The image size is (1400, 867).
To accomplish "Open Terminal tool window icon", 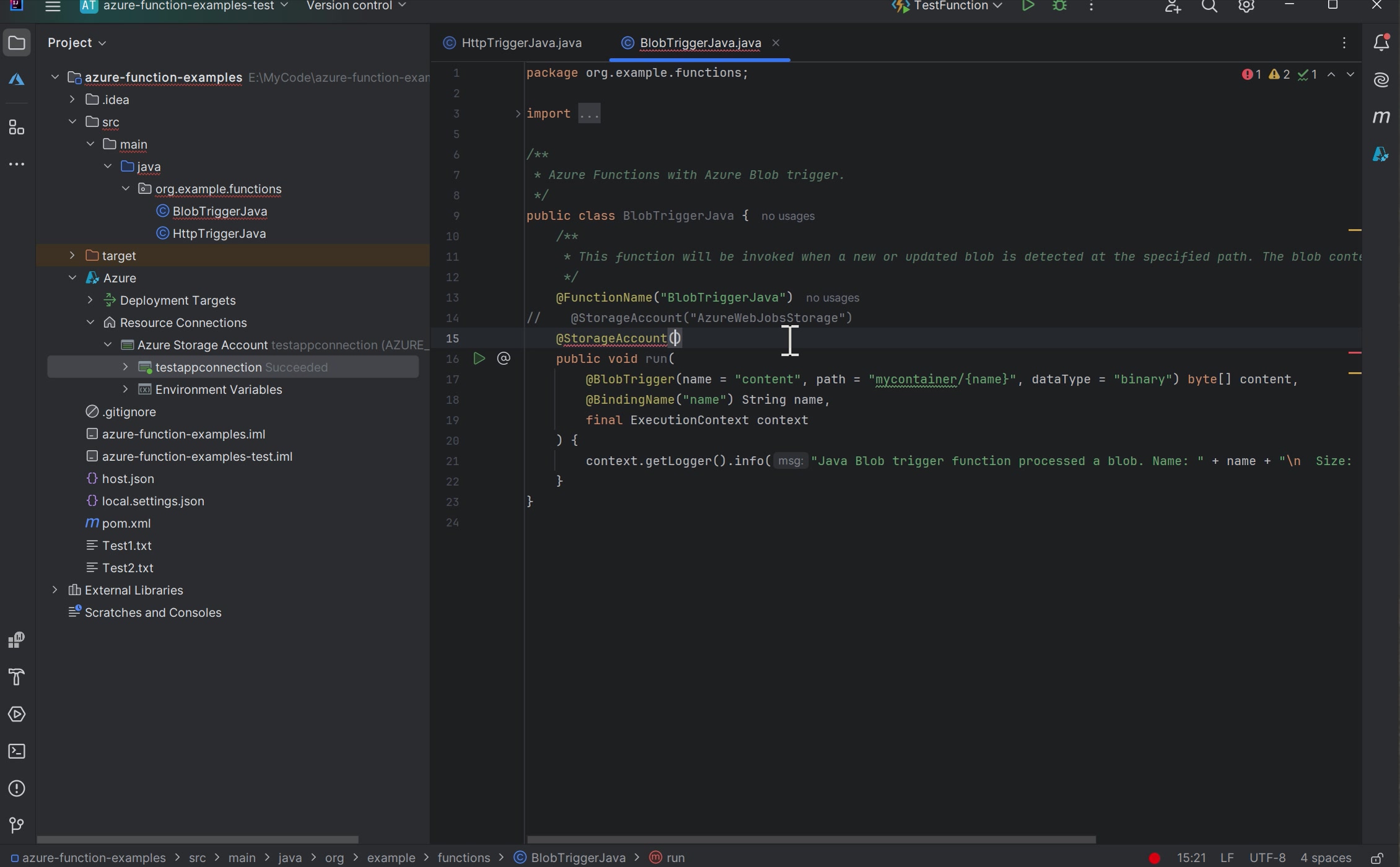I will point(17,752).
